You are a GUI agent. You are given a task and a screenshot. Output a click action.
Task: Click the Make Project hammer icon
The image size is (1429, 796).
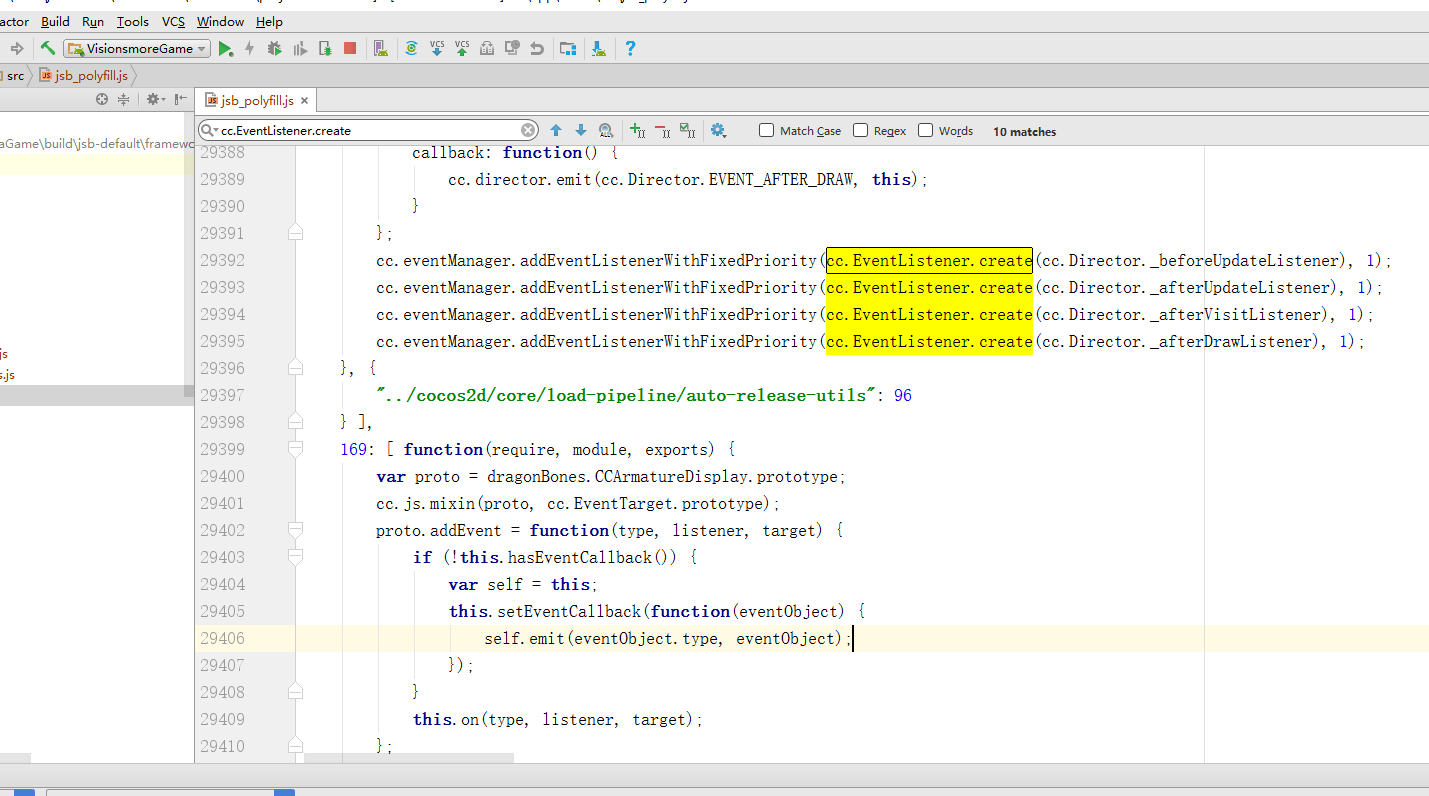pyautogui.click(x=47, y=48)
